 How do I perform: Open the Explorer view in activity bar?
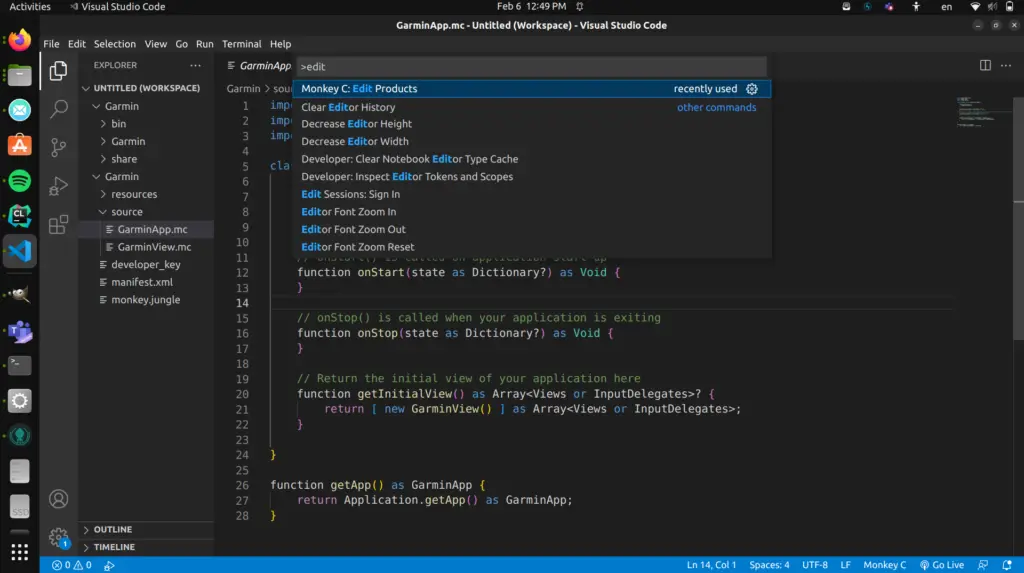click(x=58, y=71)
